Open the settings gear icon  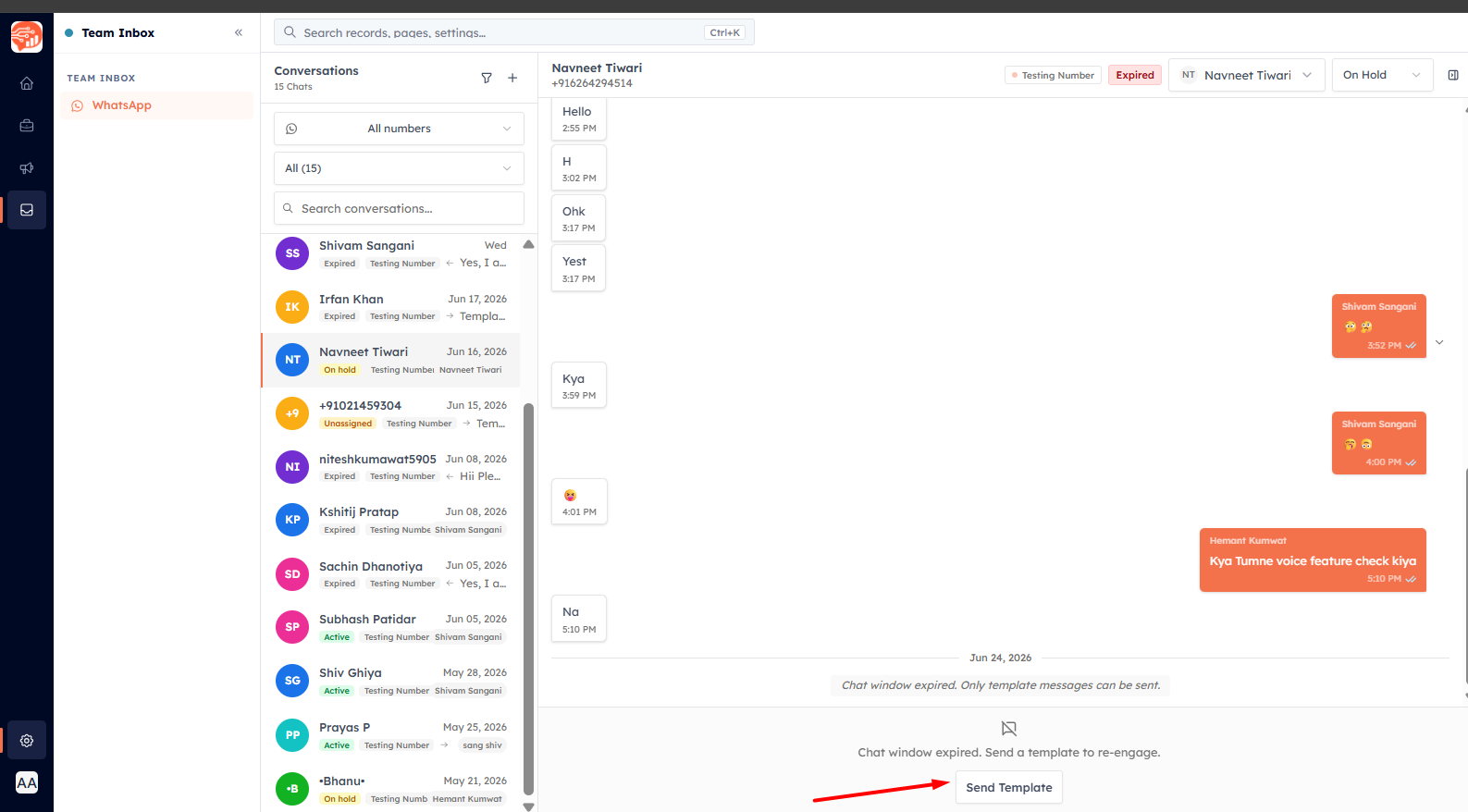tap(27, 741)
